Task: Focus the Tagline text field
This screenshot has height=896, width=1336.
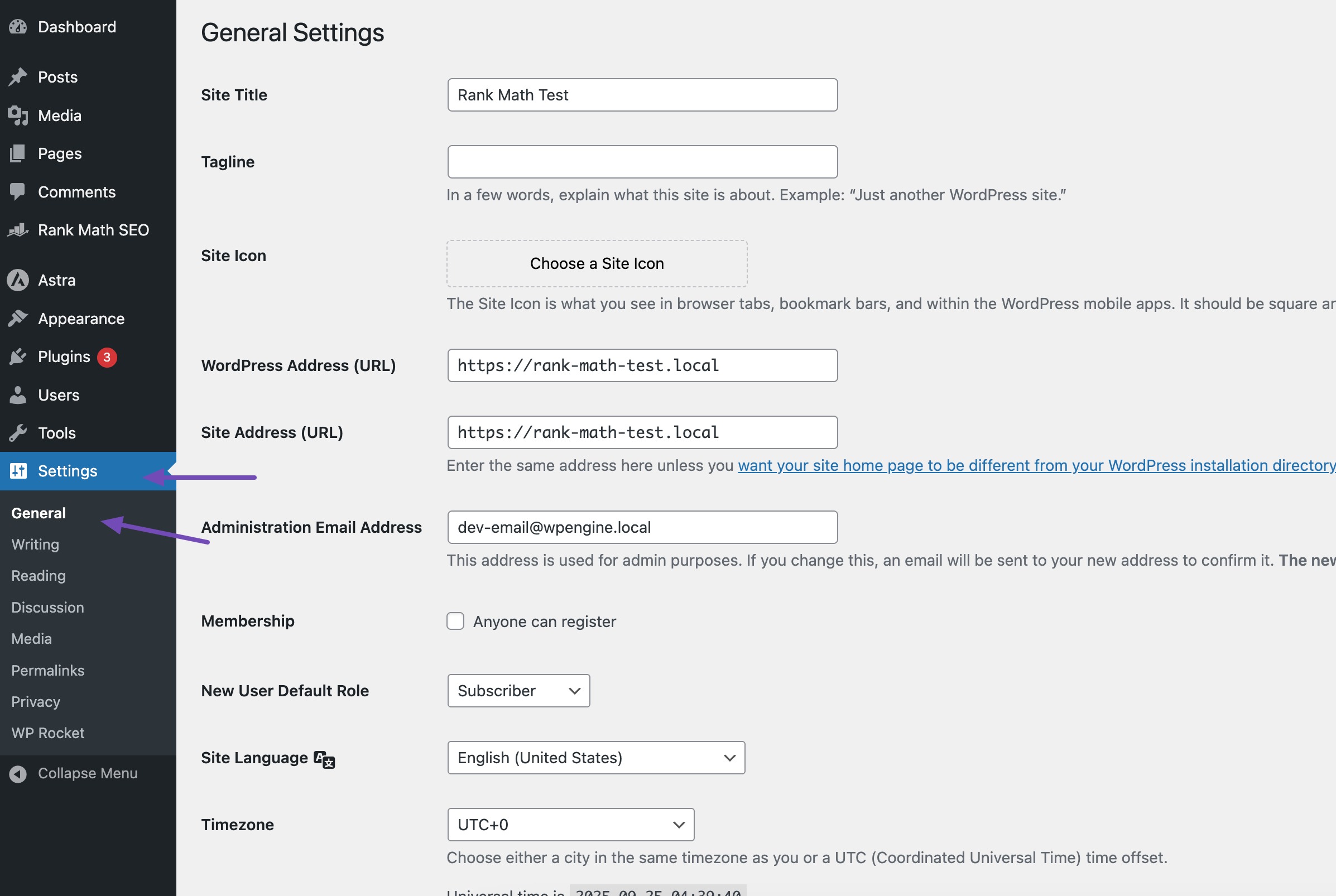Action: [642, 162]
